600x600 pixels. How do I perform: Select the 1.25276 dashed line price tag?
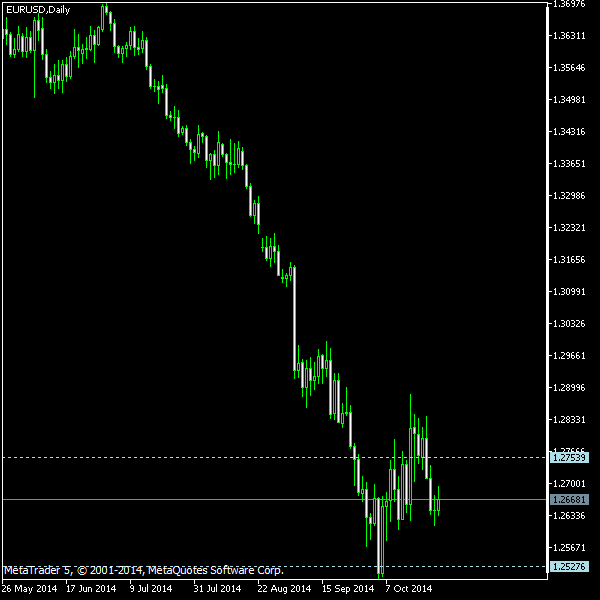coord(569,566)
